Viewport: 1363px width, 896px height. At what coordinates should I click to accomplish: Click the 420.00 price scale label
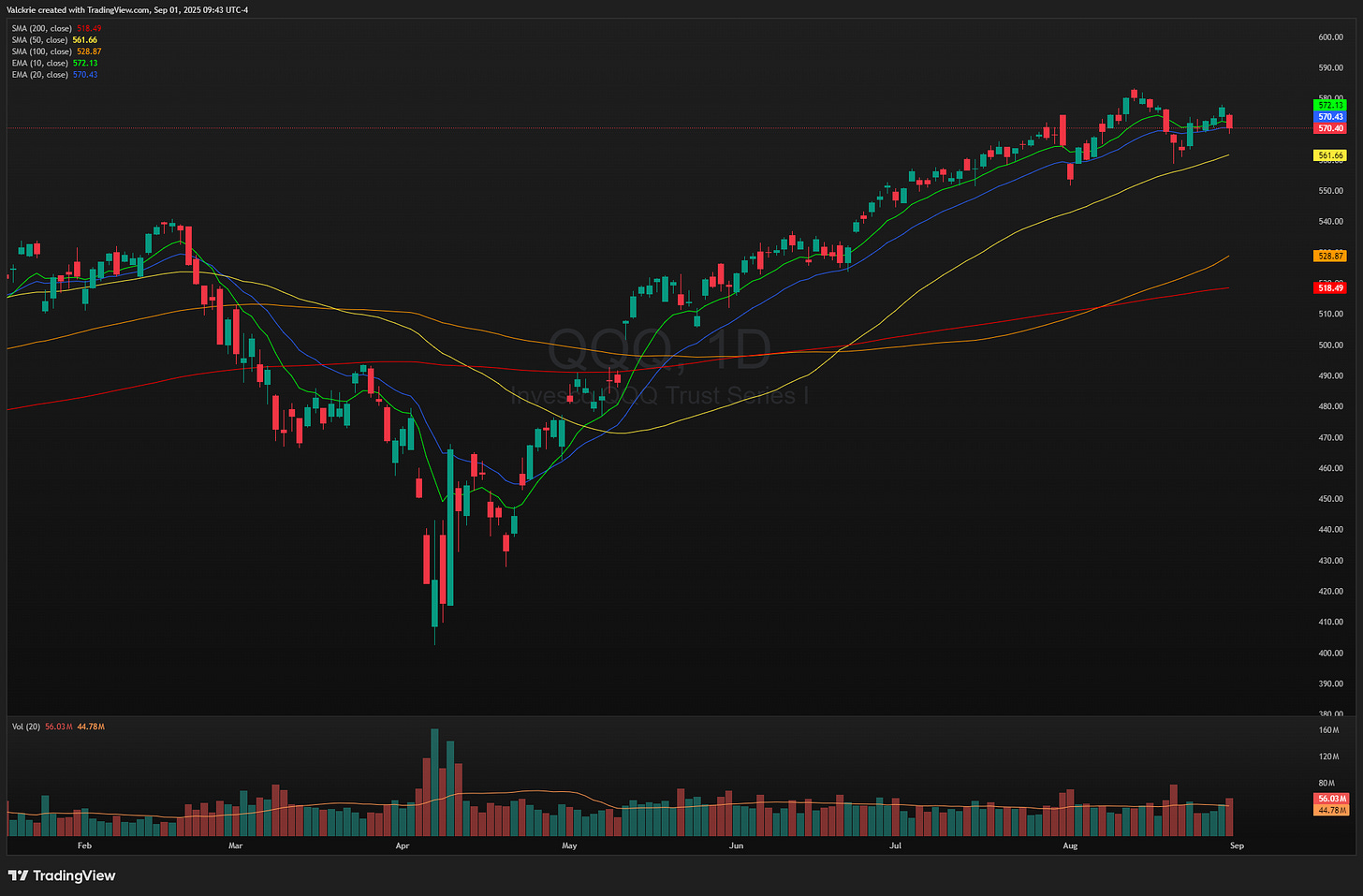pos(1331,592)
